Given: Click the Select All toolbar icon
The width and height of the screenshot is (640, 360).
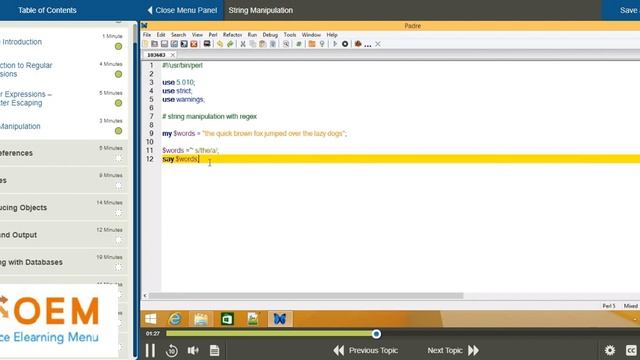Looking at the screenshot, I should tap(273, 44).
